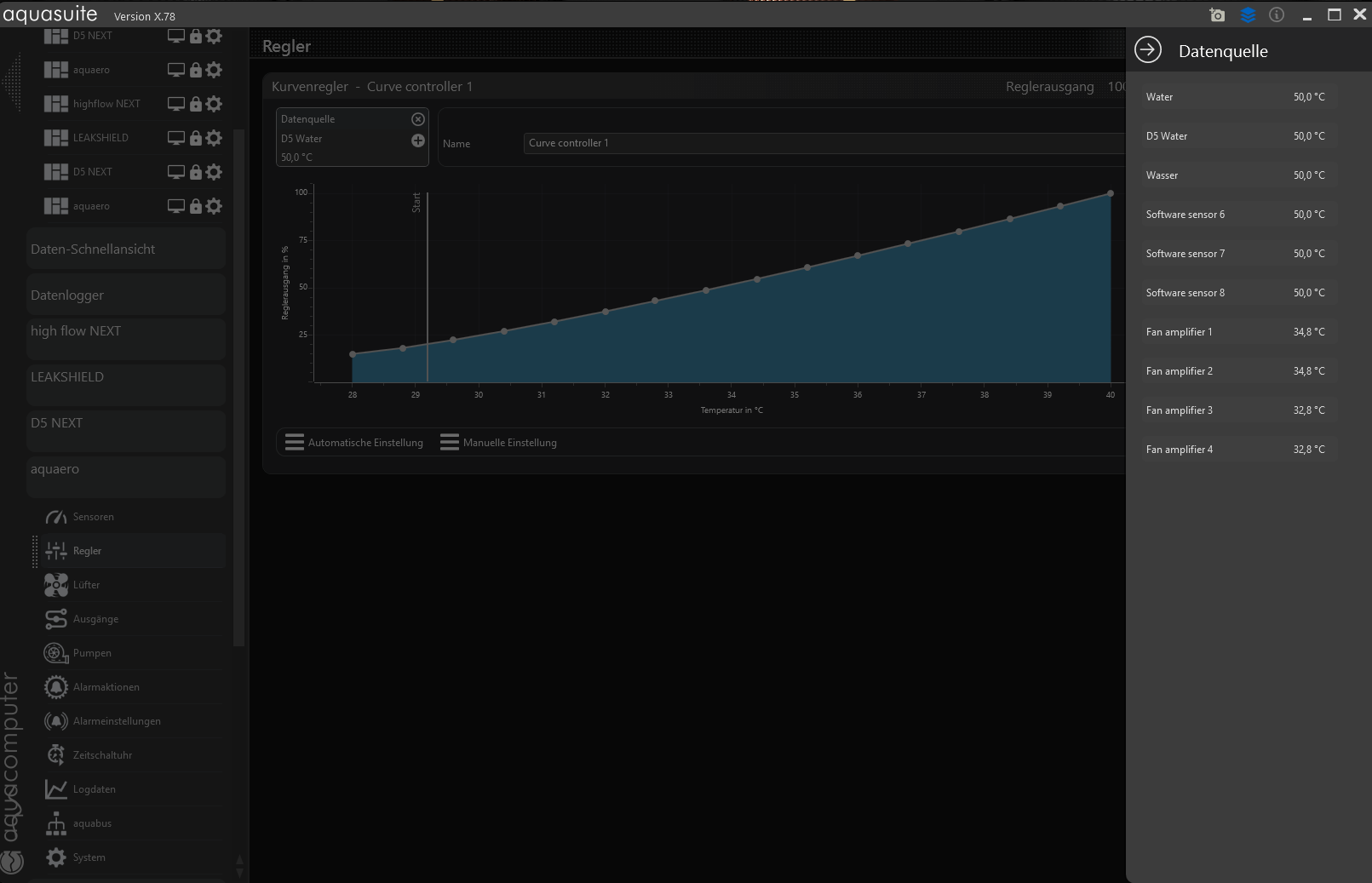Toggle the lock on bottom aquaero entry
The width and height of the screenshot is (1372, 883).
[x=196, y=206]
